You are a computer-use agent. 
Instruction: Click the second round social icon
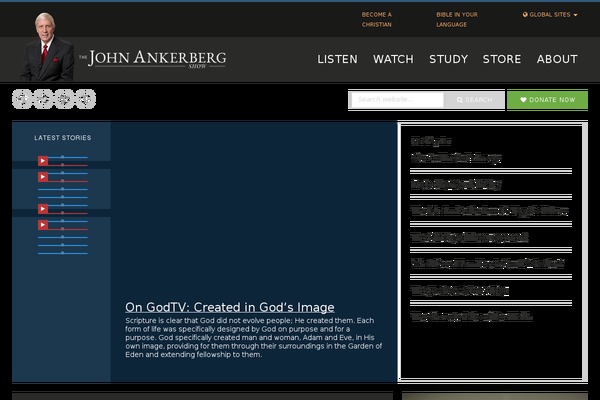coord(43,99)
